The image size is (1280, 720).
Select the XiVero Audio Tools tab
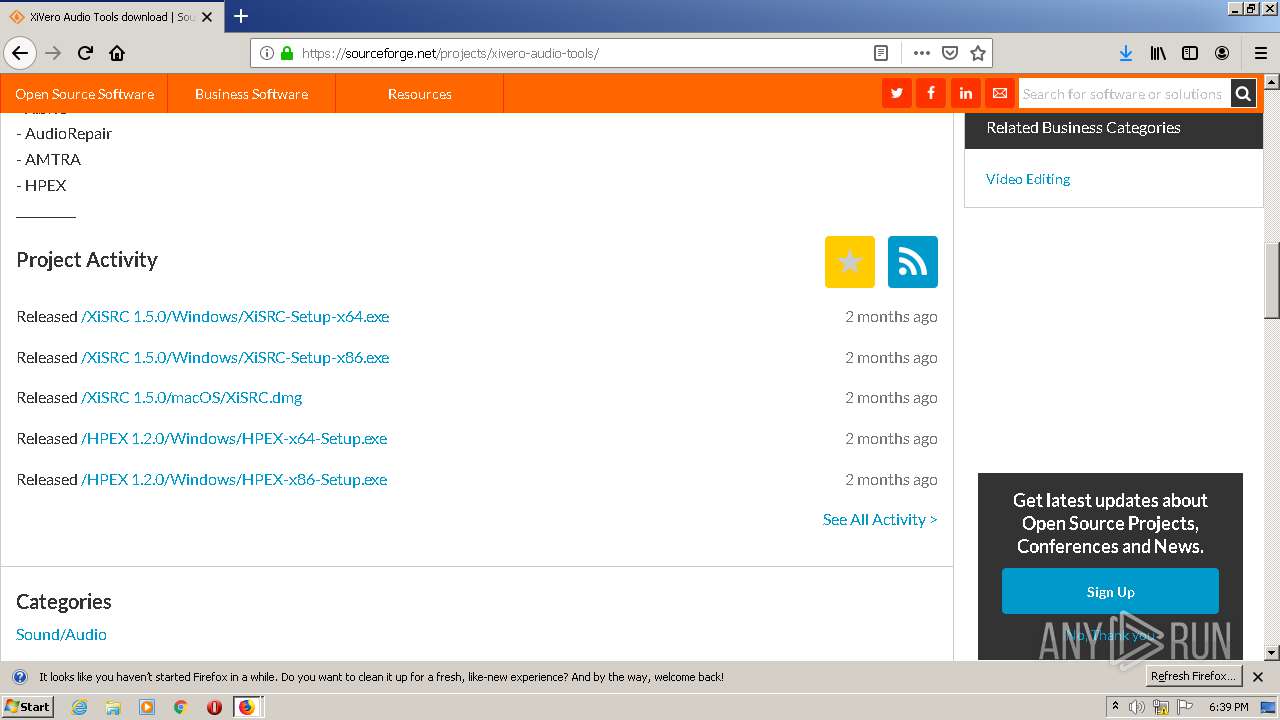(x=111, y=17)
